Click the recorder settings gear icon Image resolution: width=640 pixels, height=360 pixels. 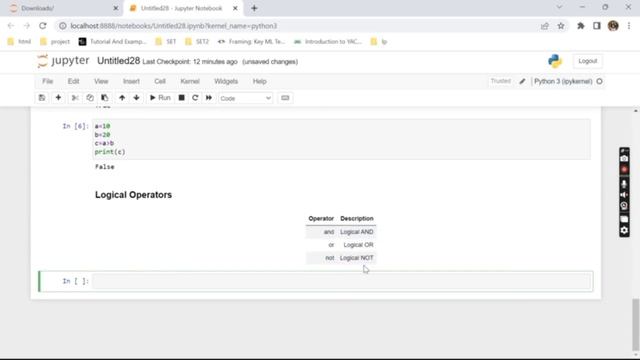coord(624,231)
